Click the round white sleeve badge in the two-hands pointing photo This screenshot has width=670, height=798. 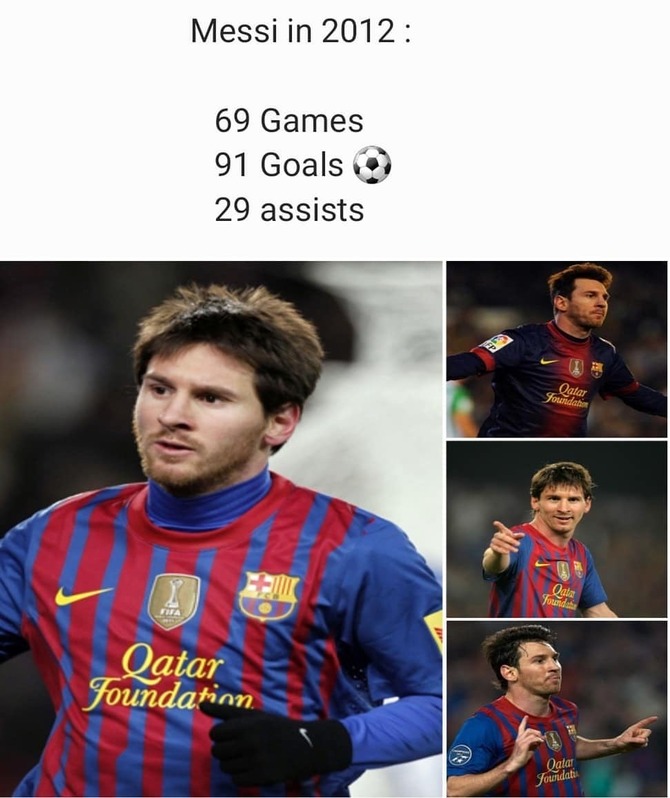tap(460, 755)
